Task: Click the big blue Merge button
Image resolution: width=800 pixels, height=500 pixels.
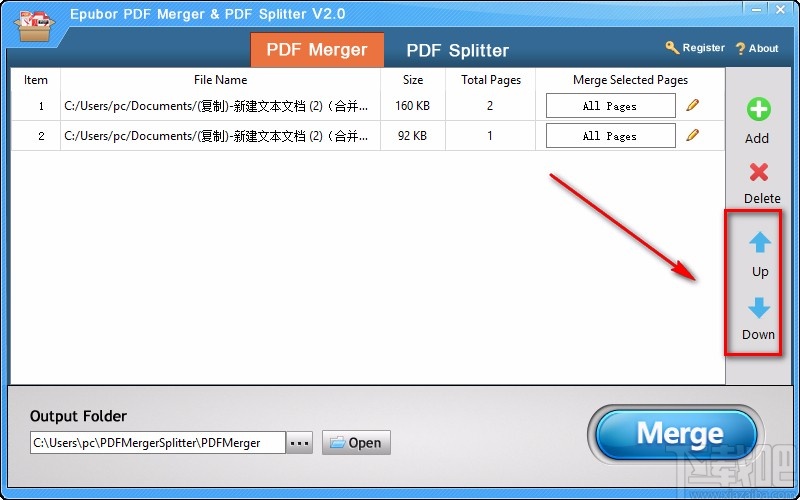Action: [x=677, y=434]
